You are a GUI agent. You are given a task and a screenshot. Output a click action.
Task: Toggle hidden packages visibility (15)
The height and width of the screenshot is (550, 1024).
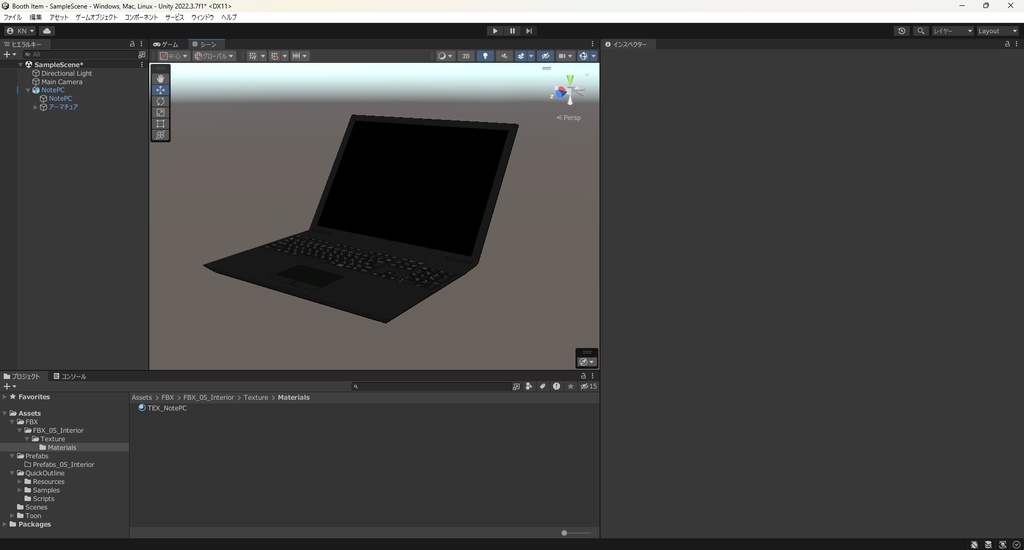588,386
